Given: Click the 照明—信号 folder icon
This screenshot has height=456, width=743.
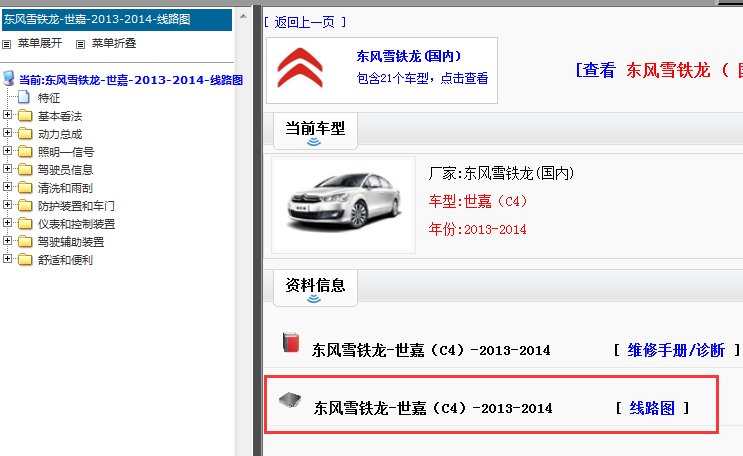Looking at the screenshot, I should click(25, 152).
